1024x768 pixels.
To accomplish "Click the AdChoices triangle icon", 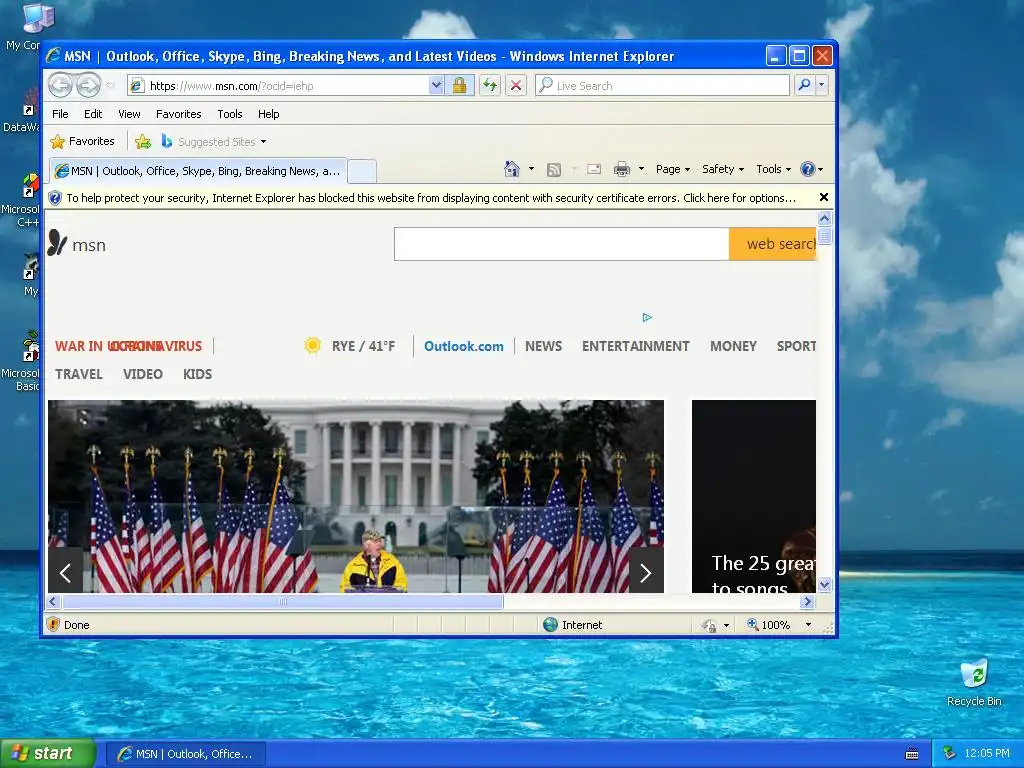I will coord(647,317).
